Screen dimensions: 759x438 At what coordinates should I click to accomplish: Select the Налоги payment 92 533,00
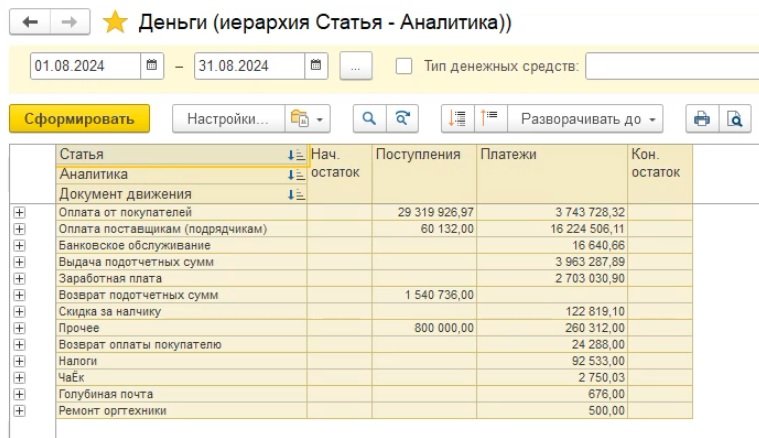pyautogui.click(x=598, y=361)
